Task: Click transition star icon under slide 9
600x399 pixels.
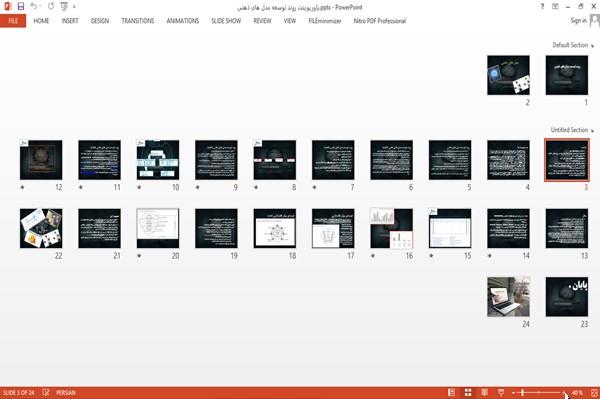Action: coord(197,187)
